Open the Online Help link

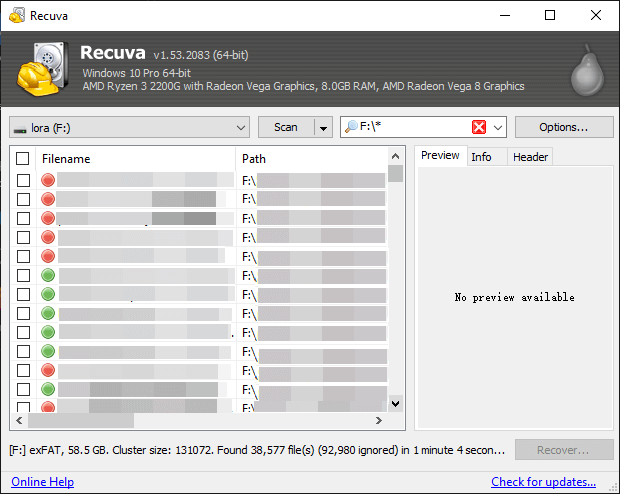point(42,482)
